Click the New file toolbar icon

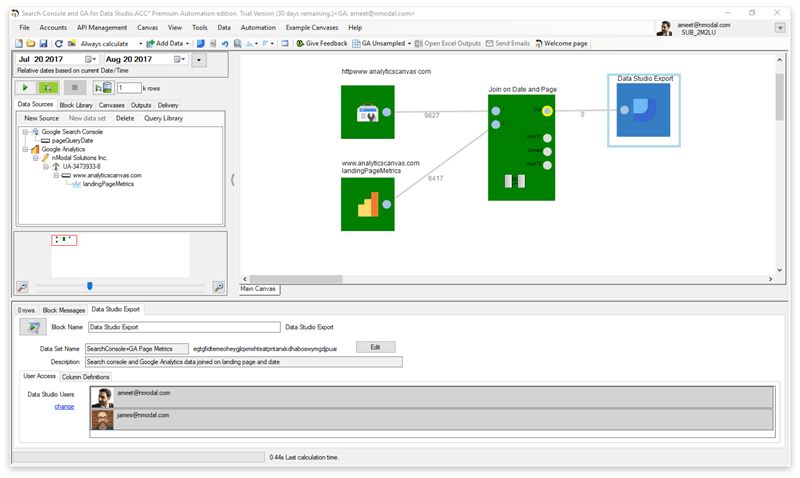click(x=18, y=44)
